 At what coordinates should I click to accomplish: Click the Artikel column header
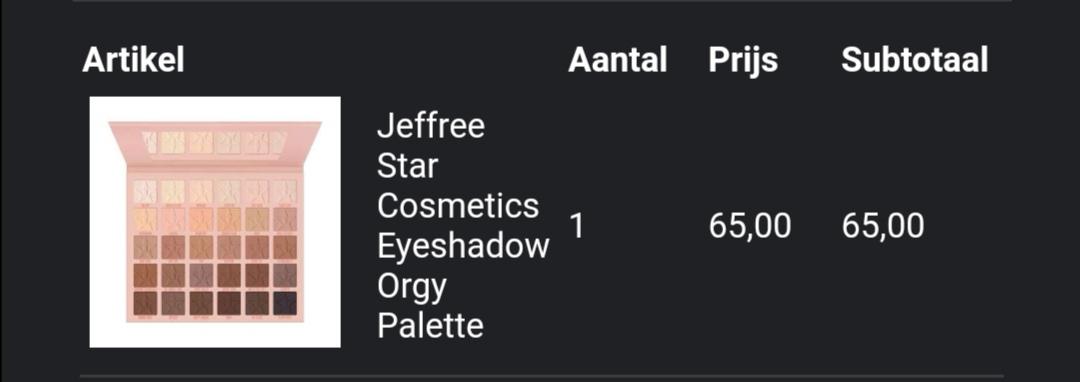(x=133, y=61)
